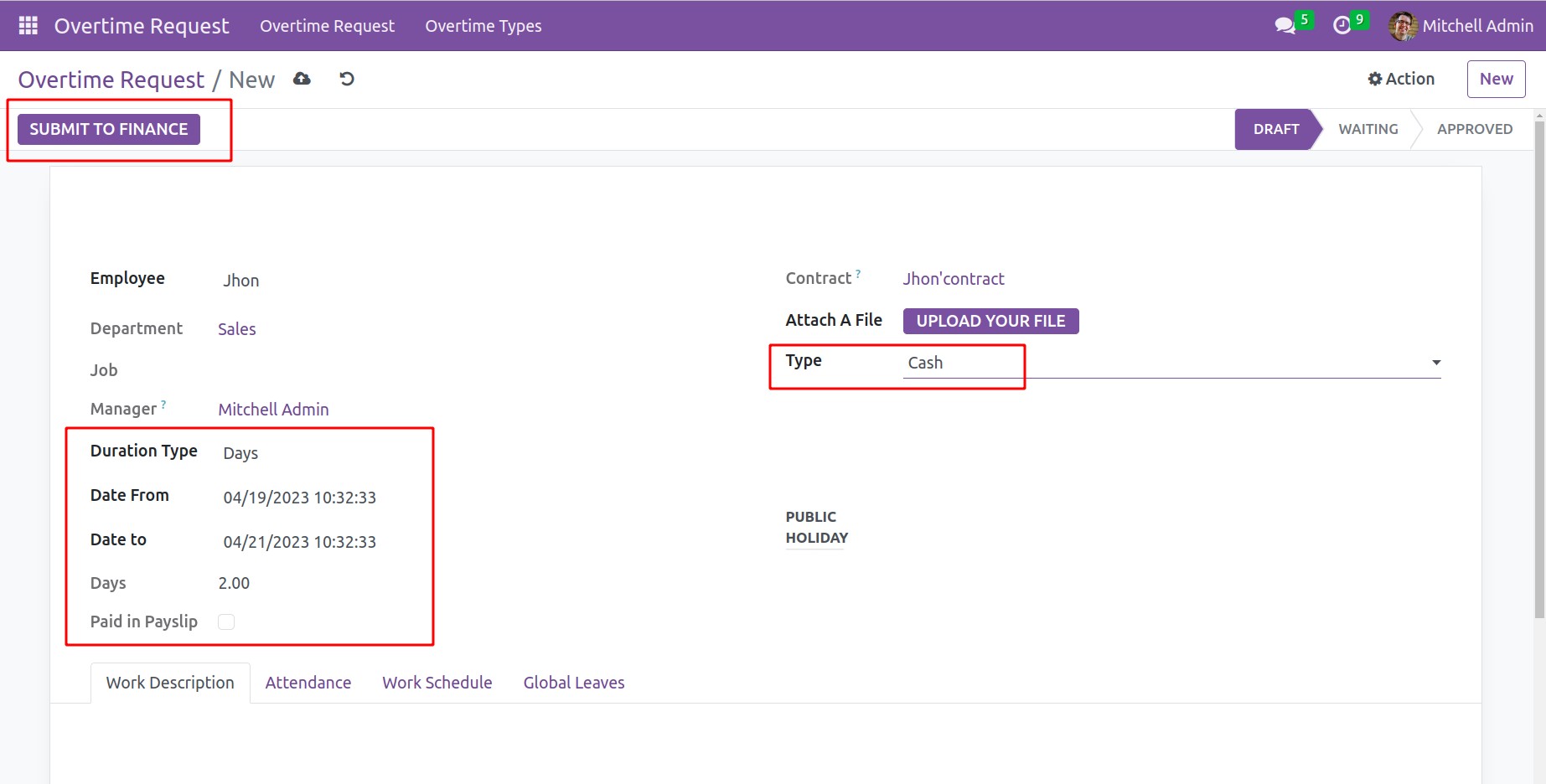
Task: Expand the Type dropdown arrow
Action: pyautogui.click(x=1435, y=363)
